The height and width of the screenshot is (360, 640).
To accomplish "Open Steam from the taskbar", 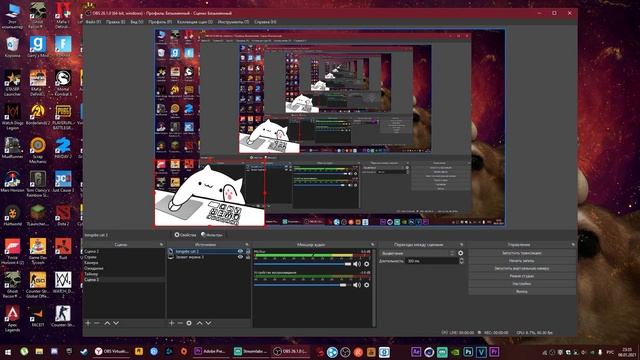I will (84, 351).
